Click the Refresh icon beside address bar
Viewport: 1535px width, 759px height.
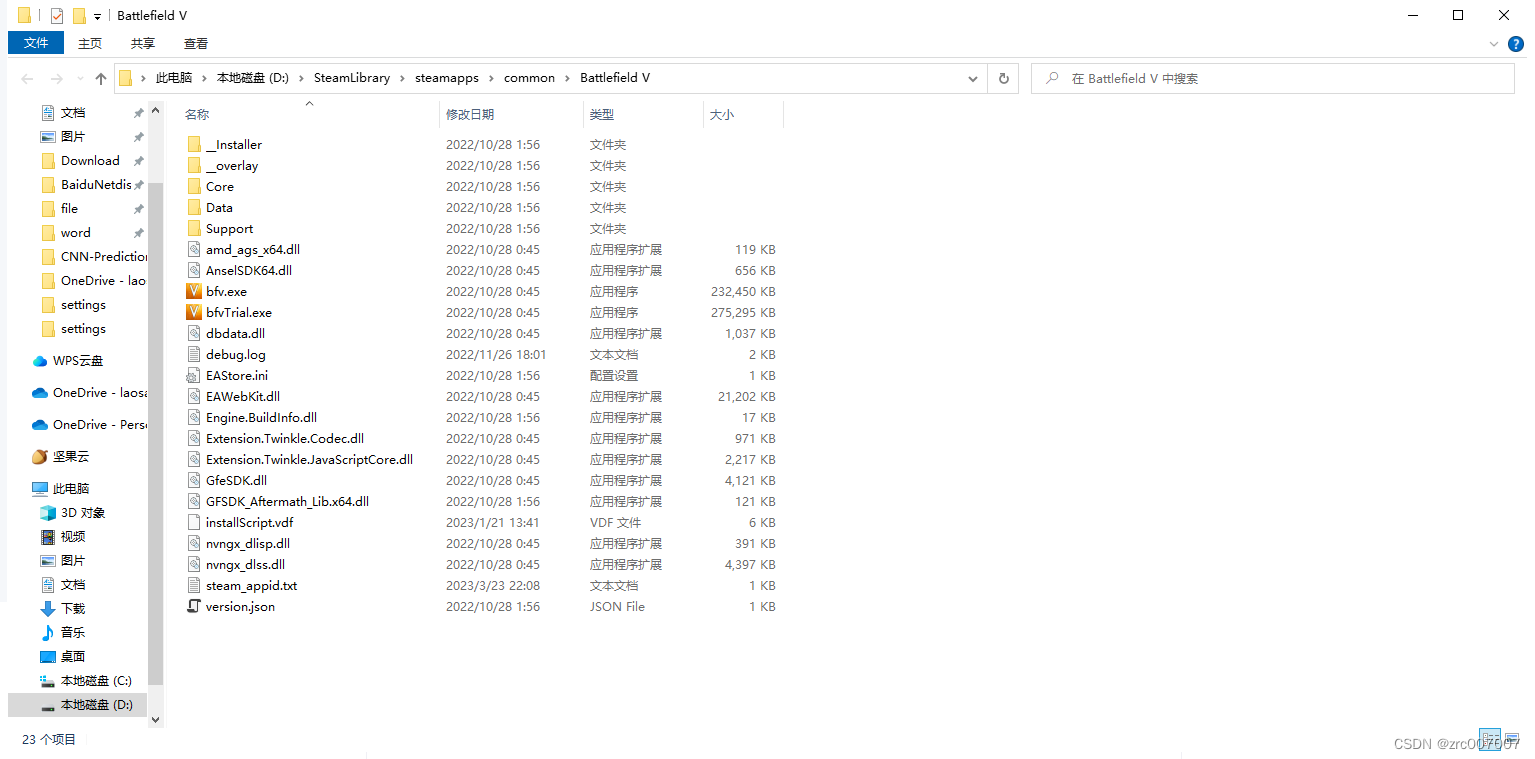[x=1003, y=77]
